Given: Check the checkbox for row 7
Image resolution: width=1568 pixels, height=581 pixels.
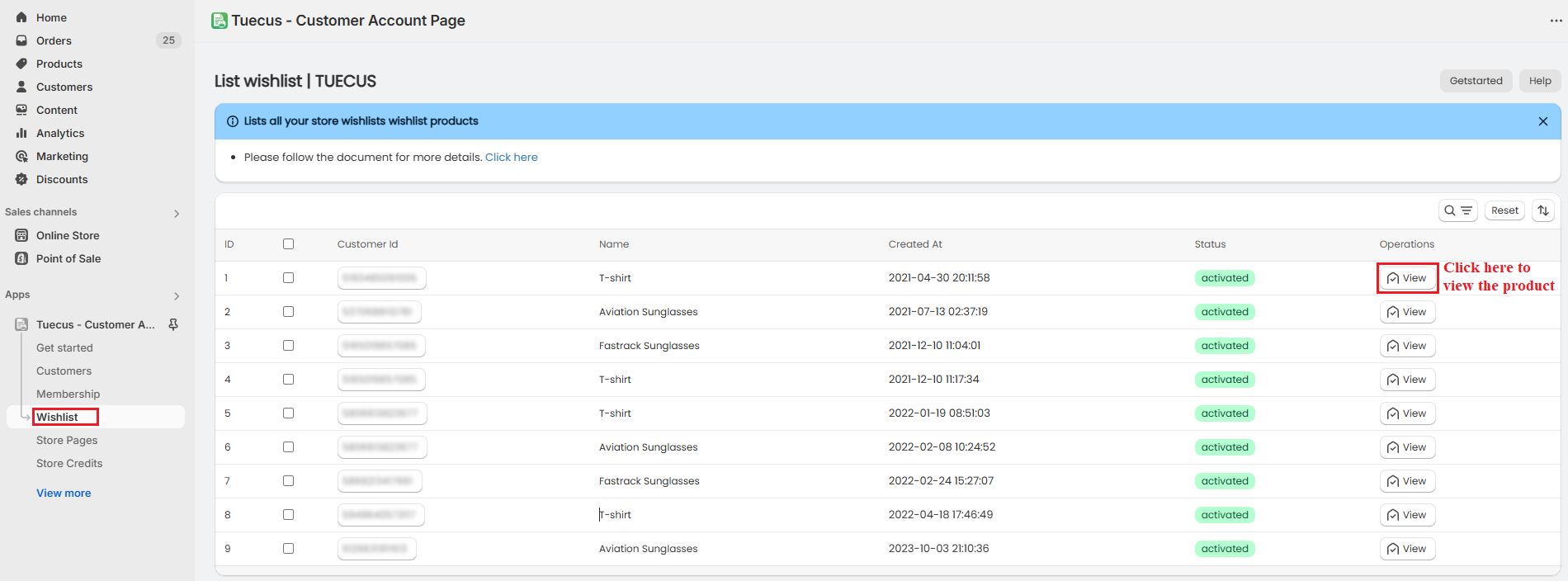Looking at the screenshot, I should [288, 481].
